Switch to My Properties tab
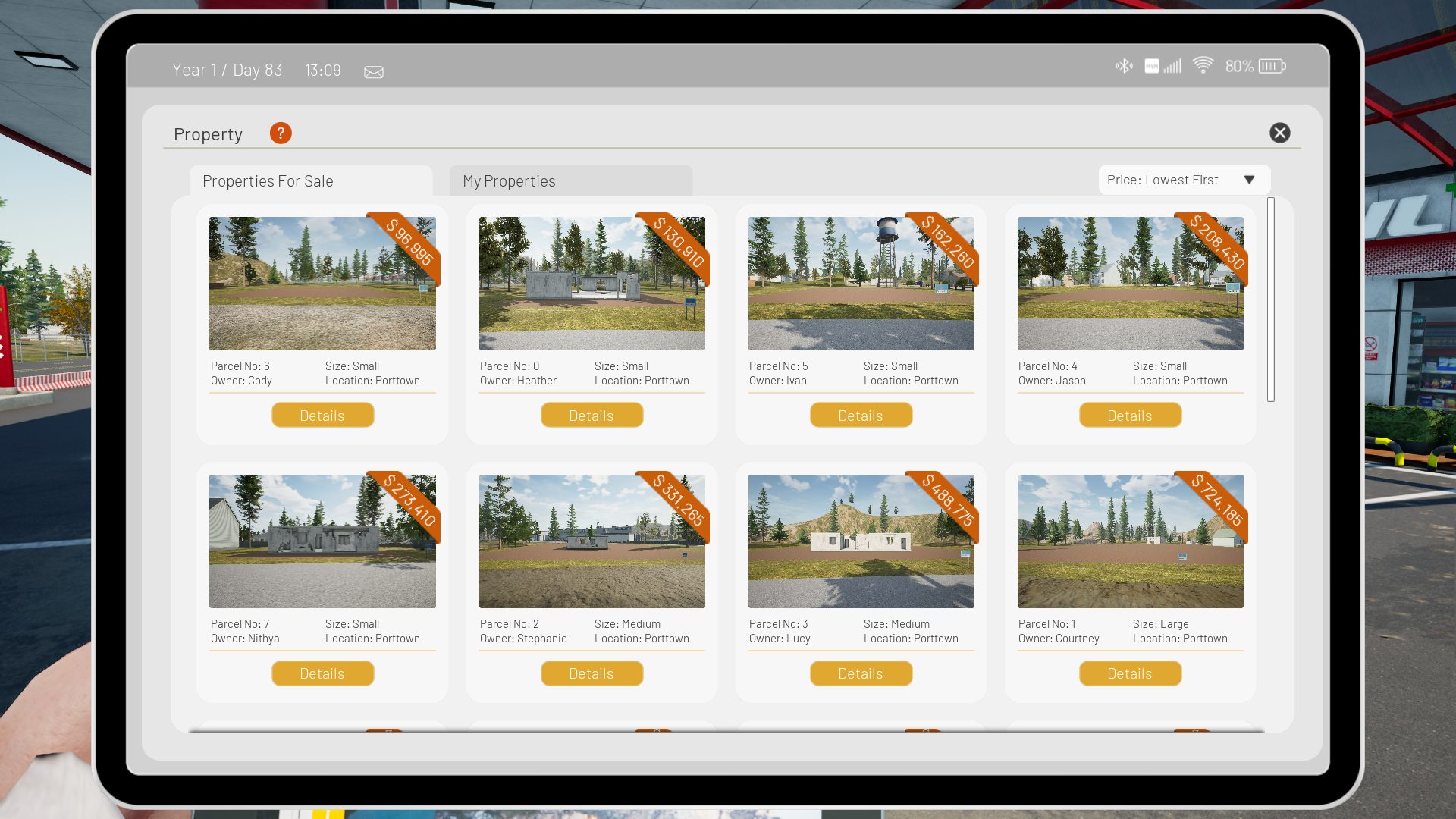The height and width of the screenshot is (819, 1456). point(570,180)
